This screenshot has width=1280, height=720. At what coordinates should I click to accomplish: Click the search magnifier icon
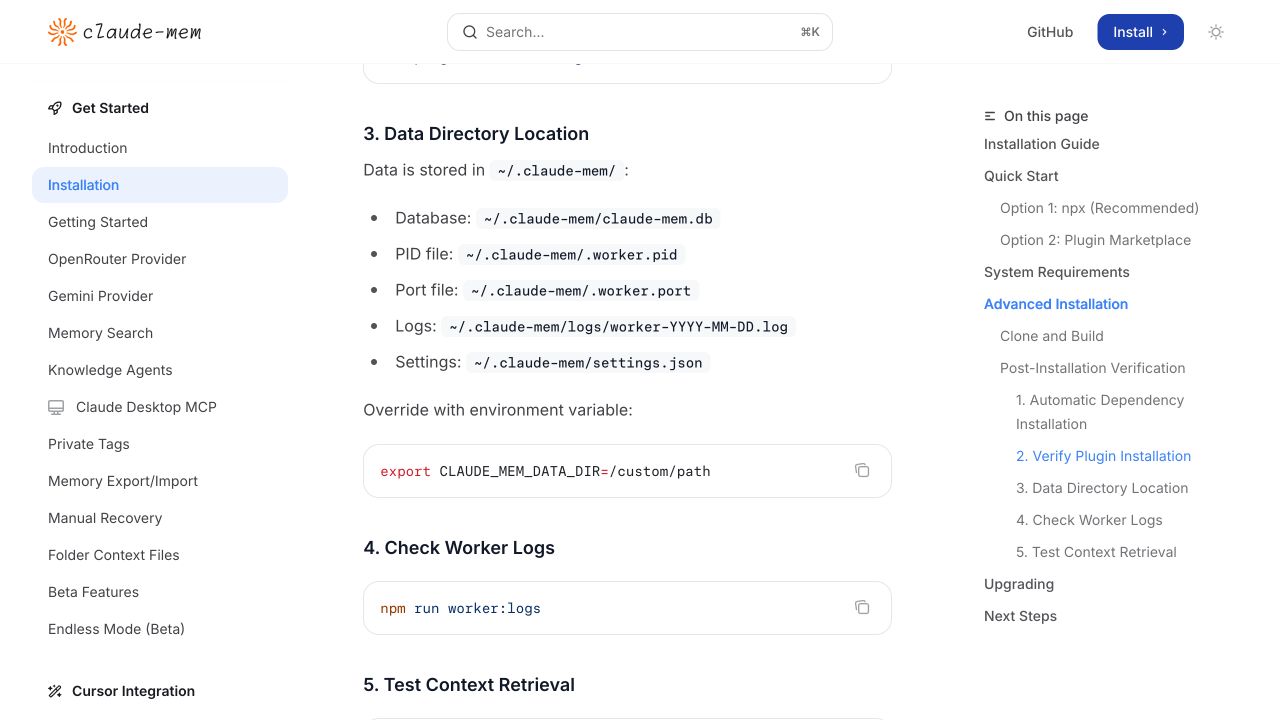470,32
